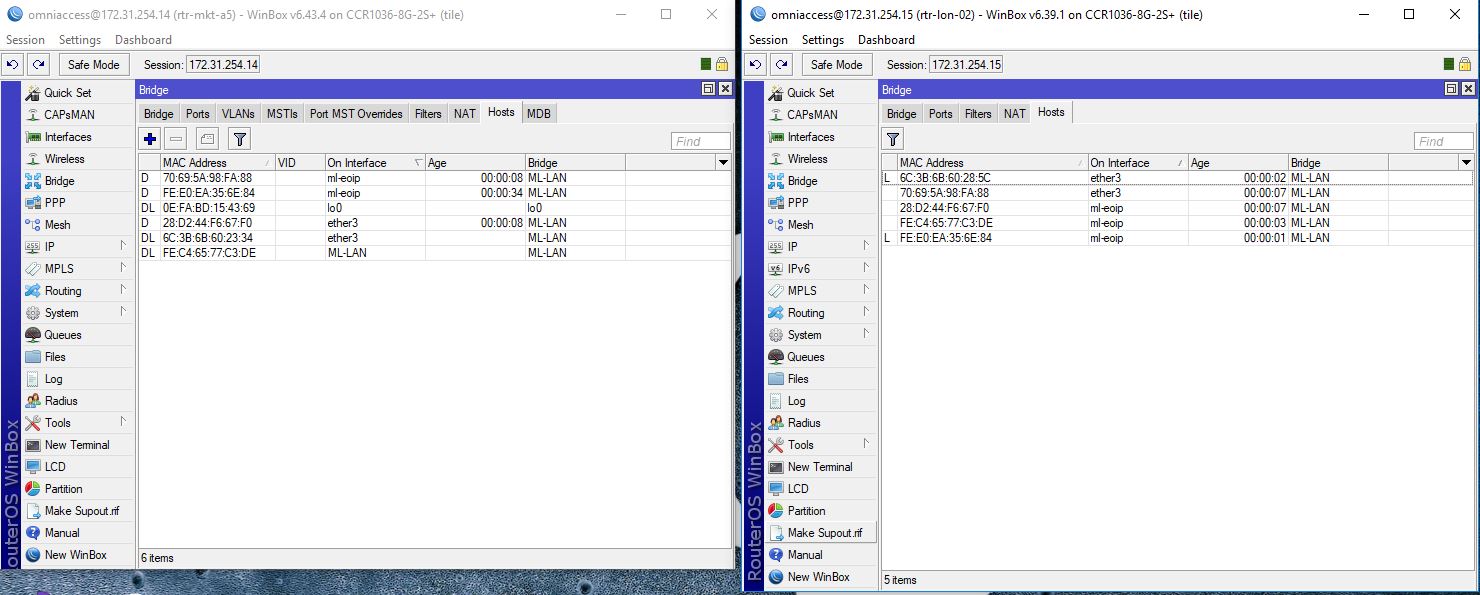Switch to the VLANs tab on rtr-mkt-a5
This screenshot has height=595, width=1480.
point(237,113)
